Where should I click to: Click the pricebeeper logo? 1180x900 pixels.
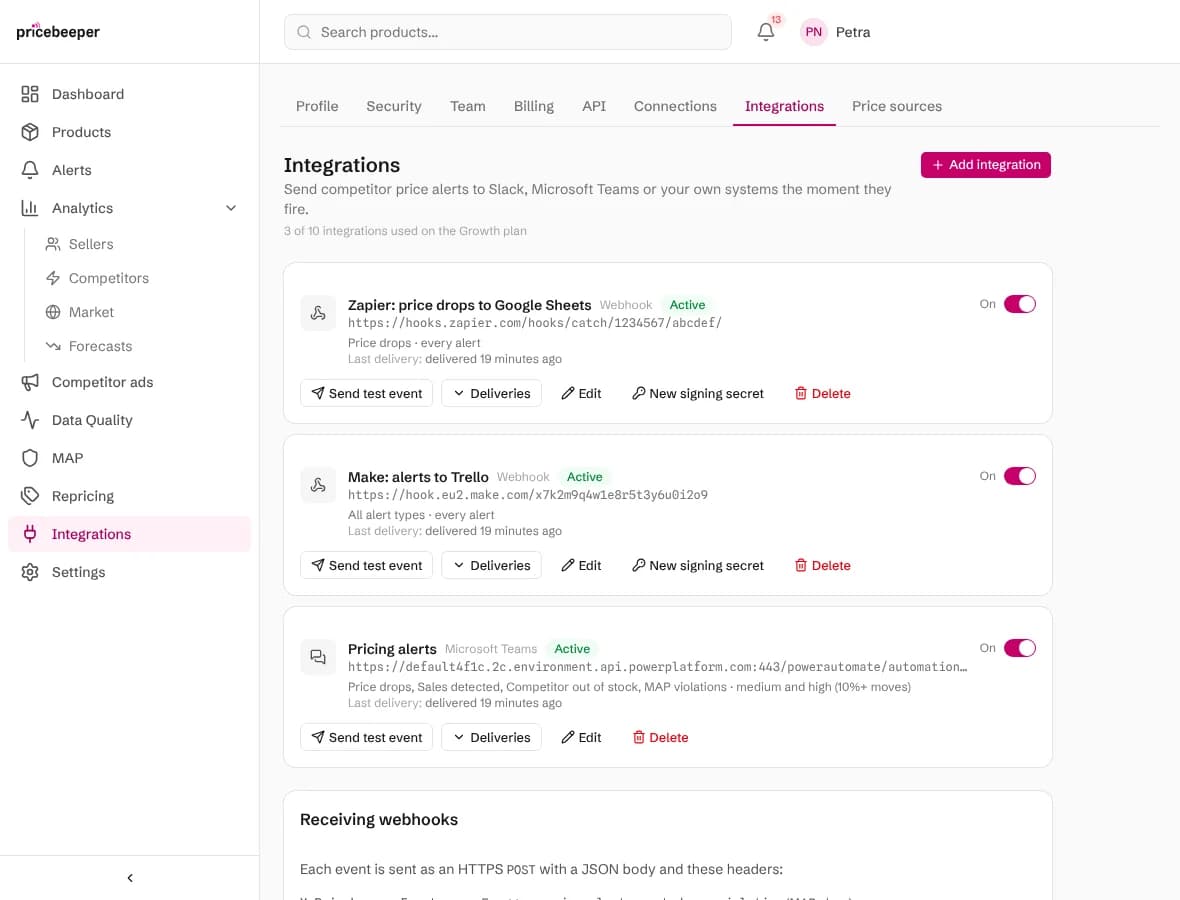(58, 32)
